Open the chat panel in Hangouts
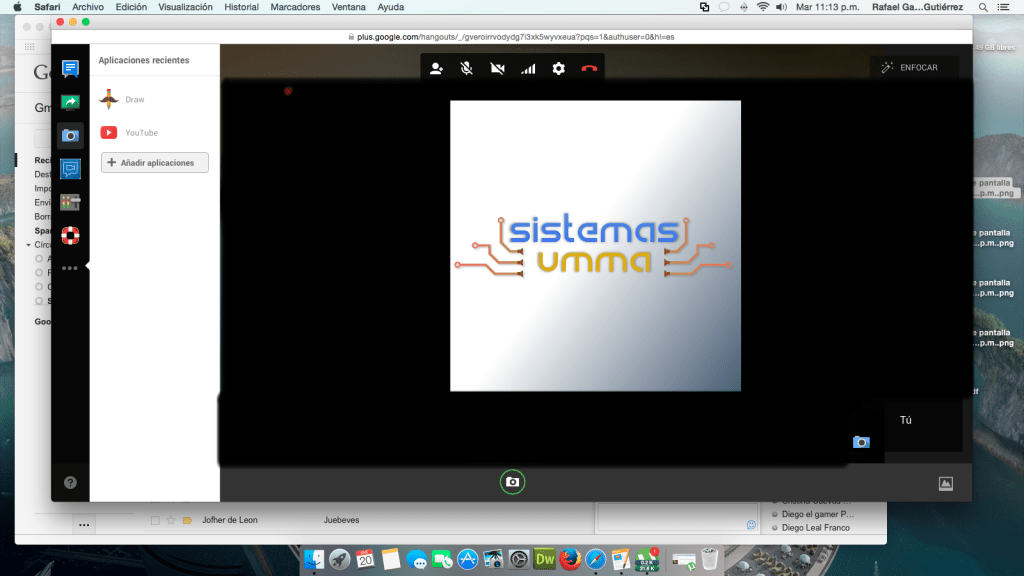This screenshot has width=1024, height=576. tap(69, 68)
